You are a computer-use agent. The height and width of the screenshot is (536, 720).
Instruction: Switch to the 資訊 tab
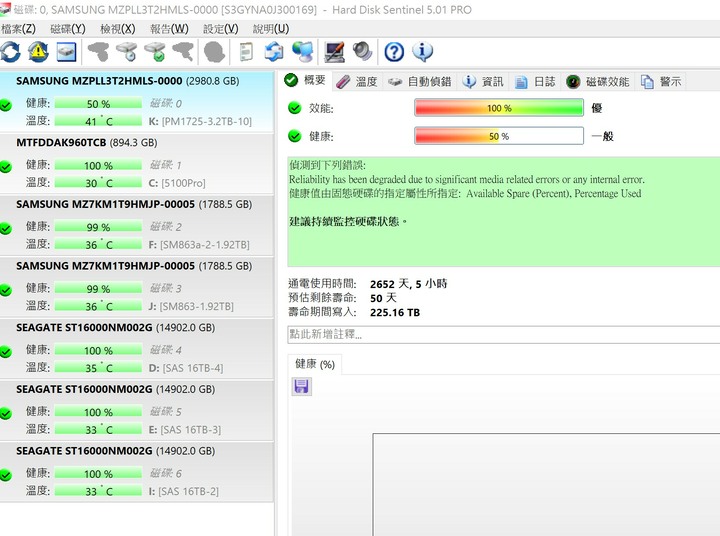tap(483, 82)
